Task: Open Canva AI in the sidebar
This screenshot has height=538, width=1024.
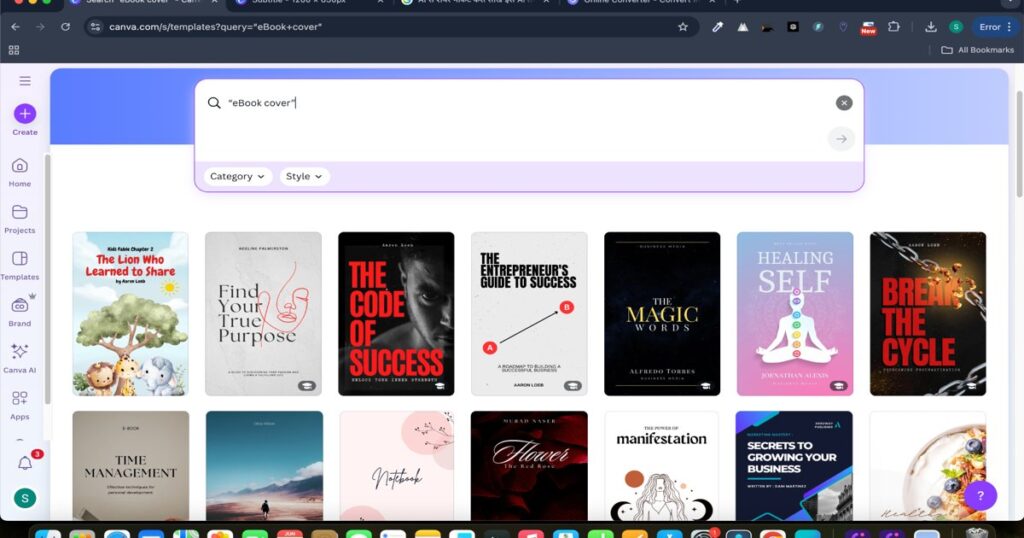Action: 20,358
